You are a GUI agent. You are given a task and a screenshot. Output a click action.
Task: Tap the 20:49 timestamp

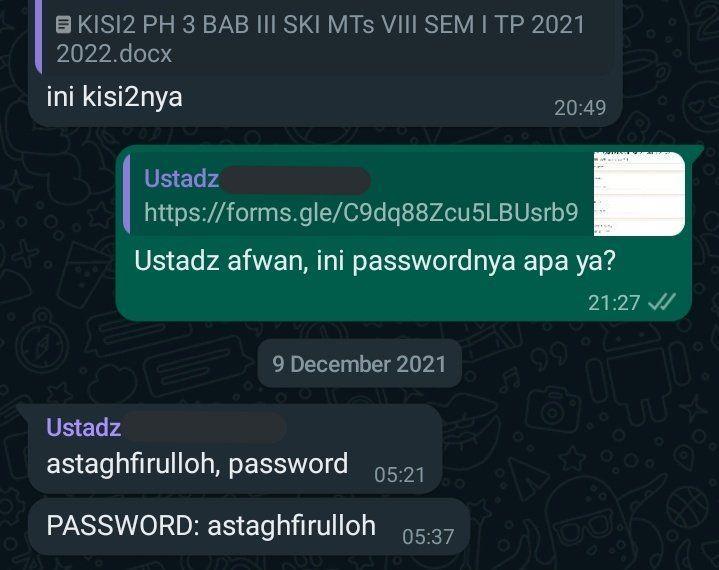pyautogui.click(x=580, y=108)
